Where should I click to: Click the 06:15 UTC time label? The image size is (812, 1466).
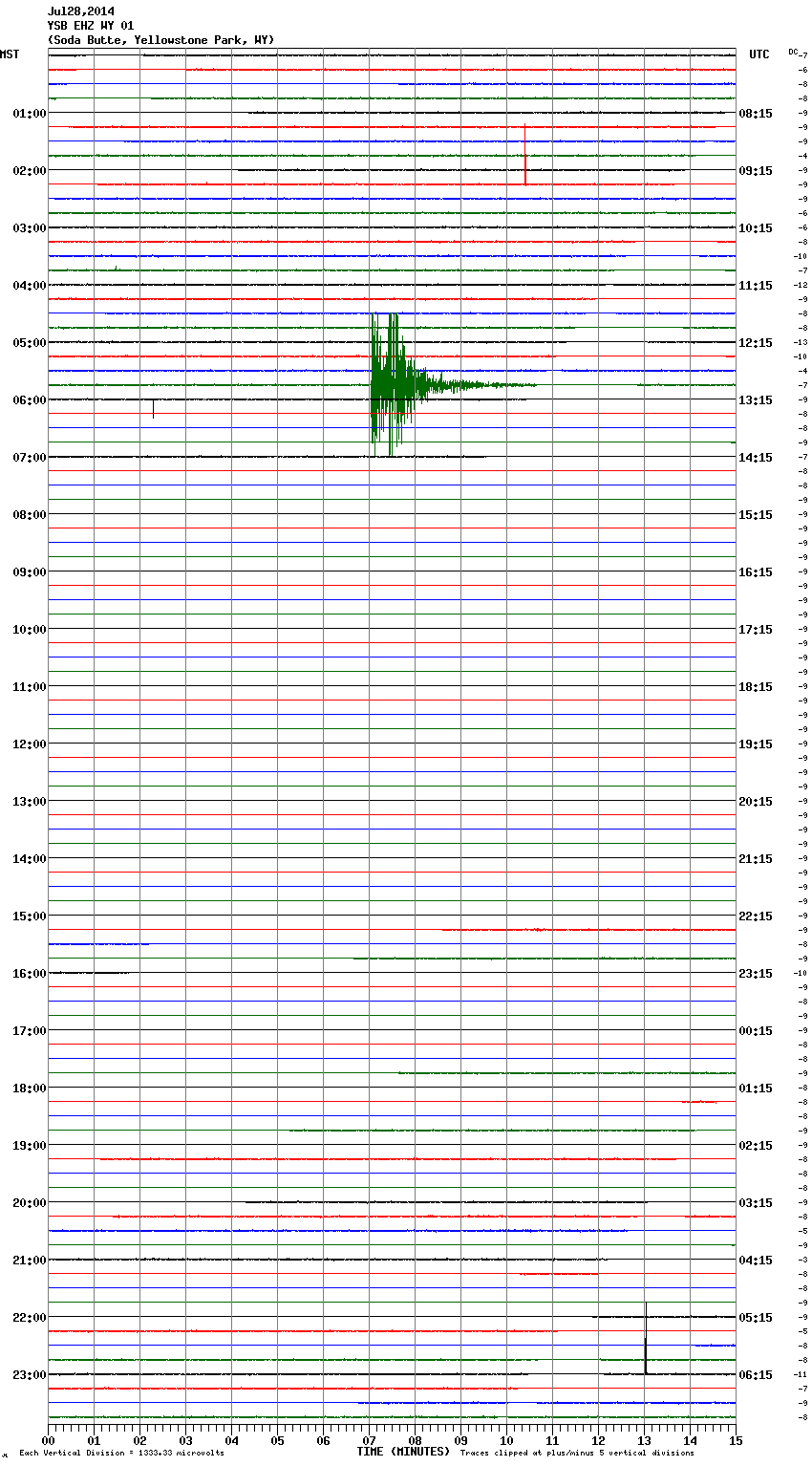[756, 1375]
